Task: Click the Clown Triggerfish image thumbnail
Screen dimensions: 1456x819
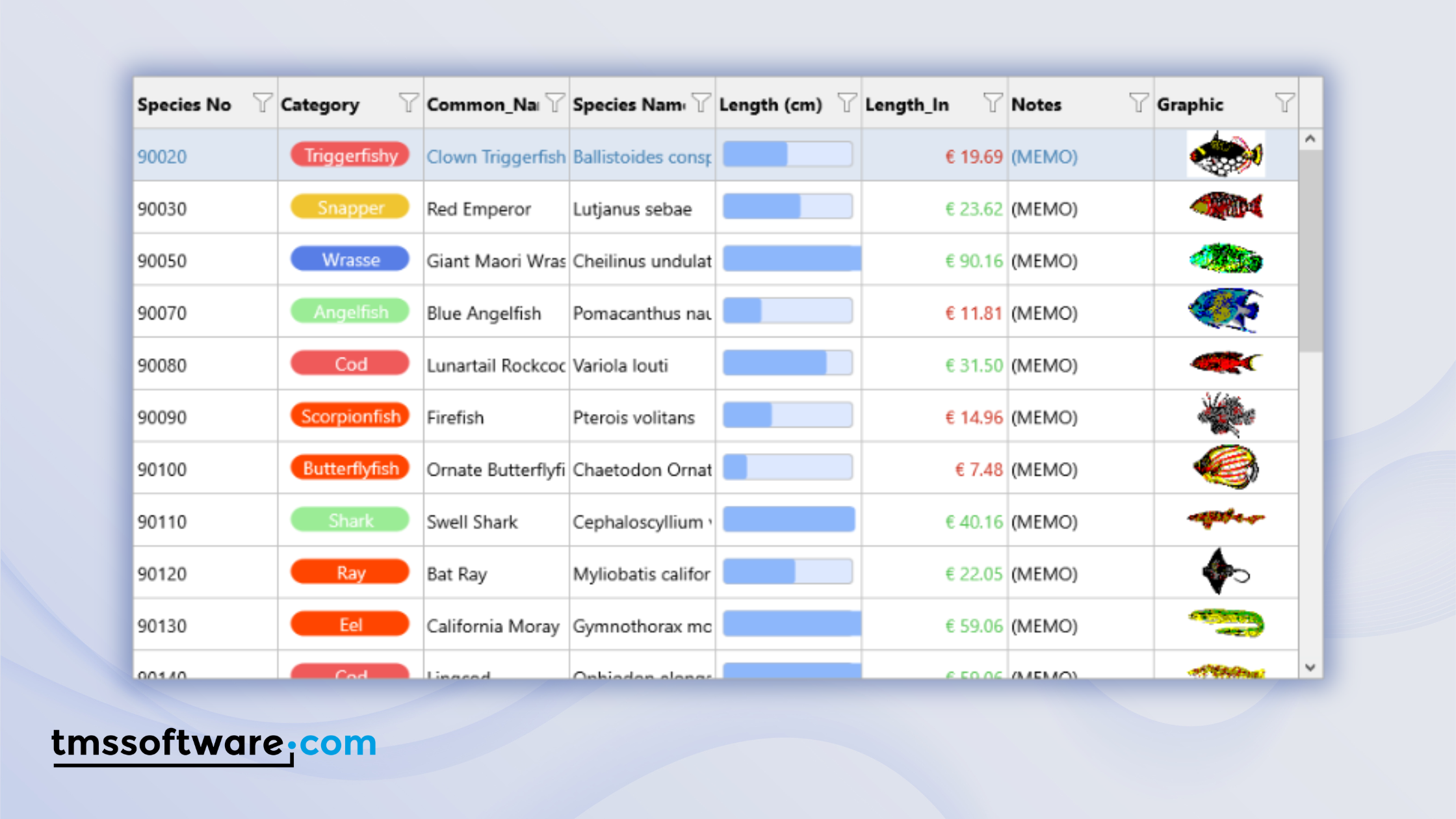Action: [1225, 155]
